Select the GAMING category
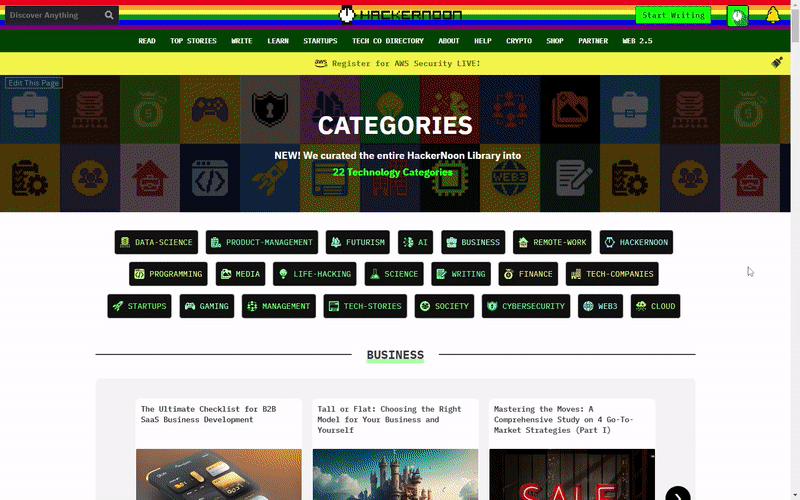800x500 pixels. click(x=207, y=306)
